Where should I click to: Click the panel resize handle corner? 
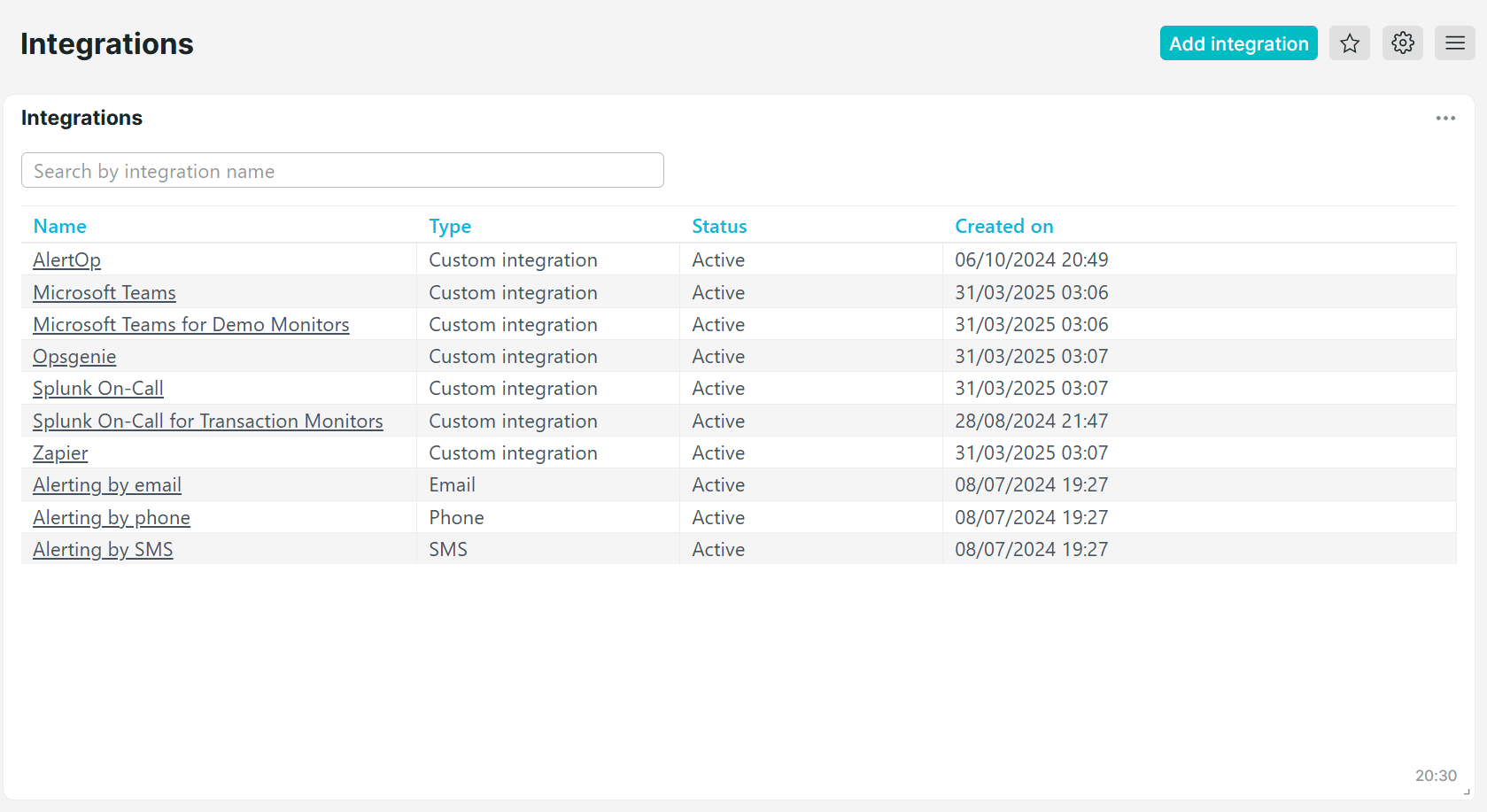pos(1467,792)
